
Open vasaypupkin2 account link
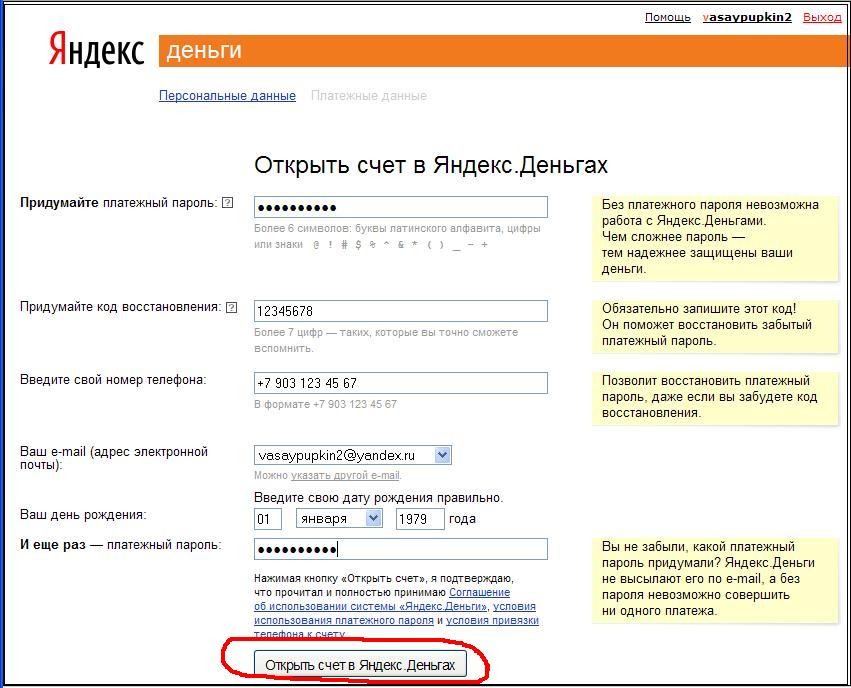click(x=747, y=17)
